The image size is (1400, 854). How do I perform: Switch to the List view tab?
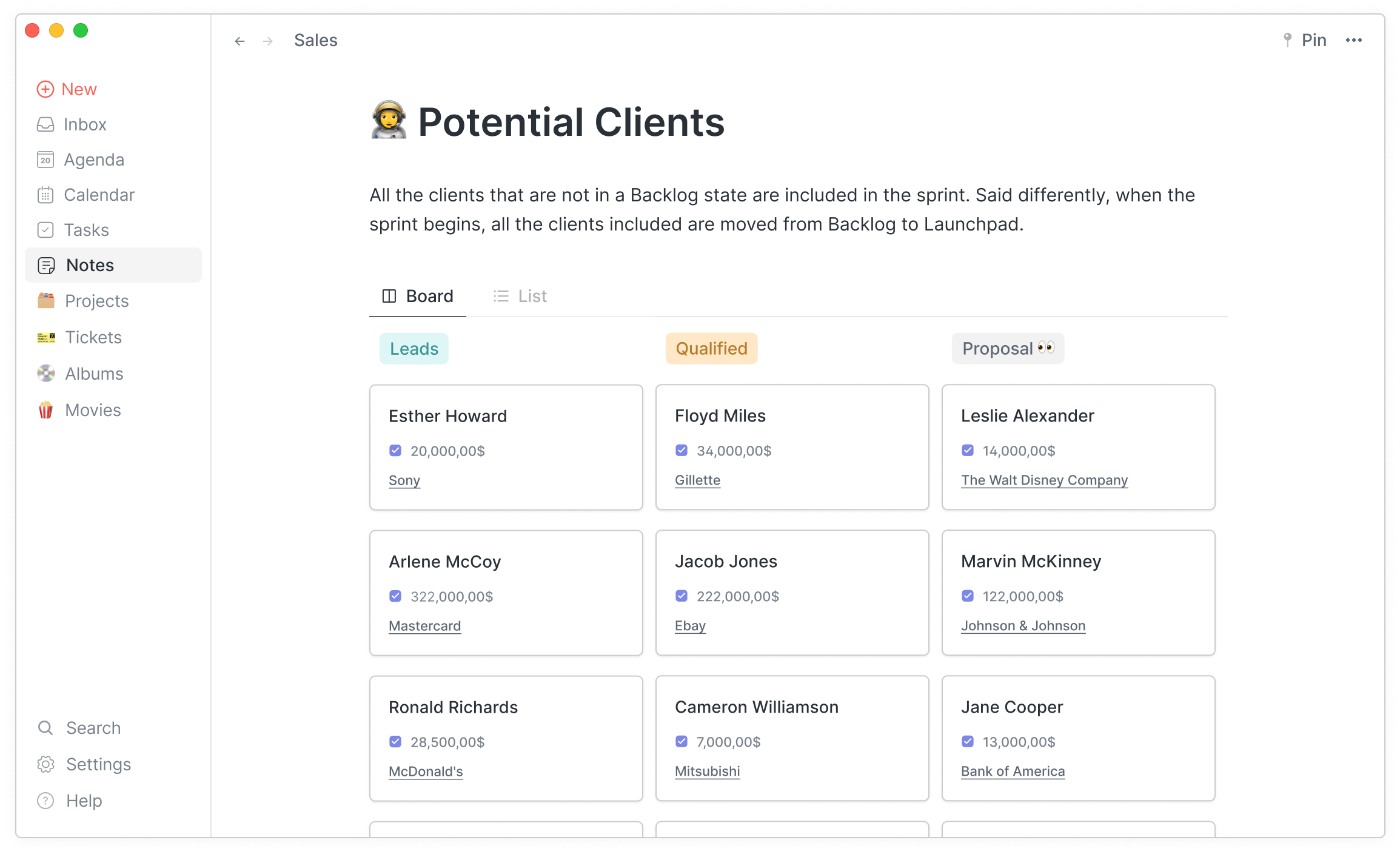pyautogui.click(x=520, y=296)
